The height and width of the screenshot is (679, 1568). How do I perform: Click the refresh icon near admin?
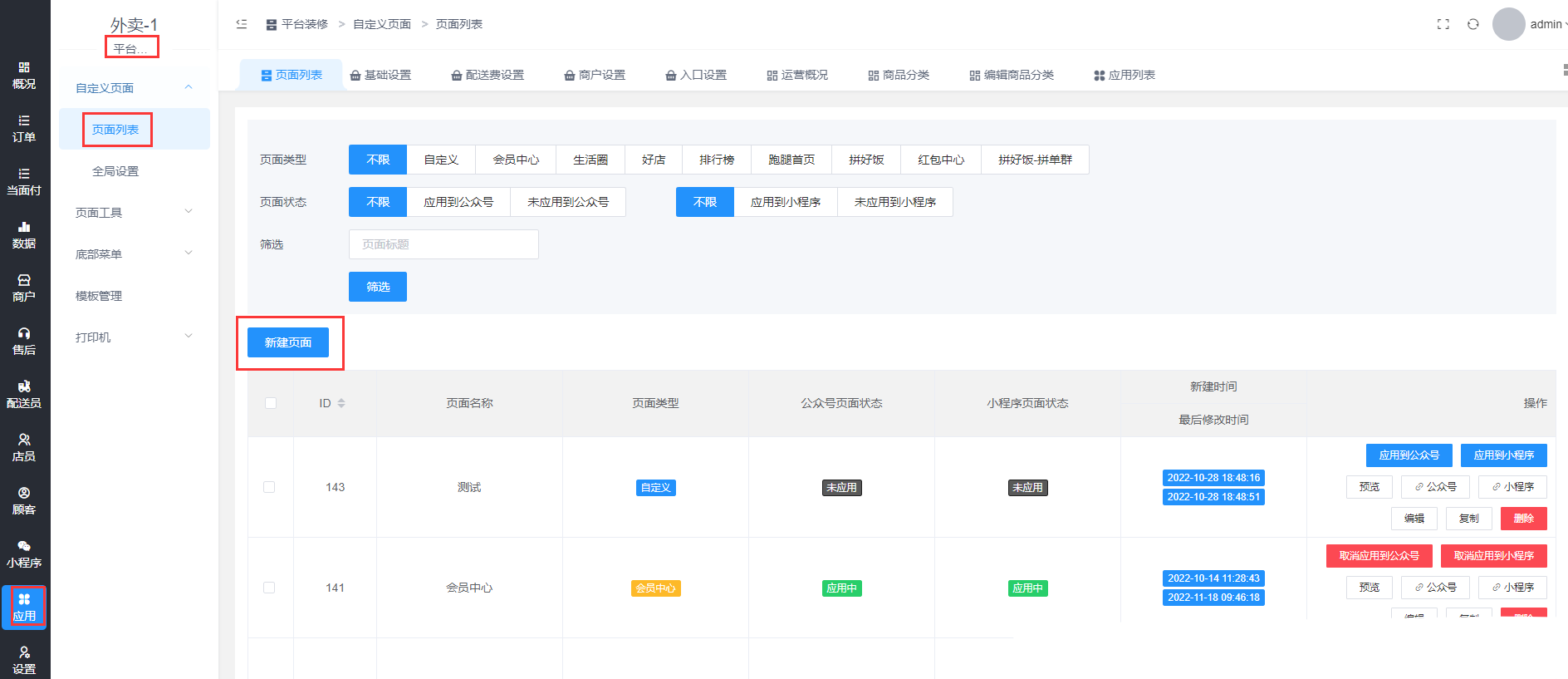1473,24
